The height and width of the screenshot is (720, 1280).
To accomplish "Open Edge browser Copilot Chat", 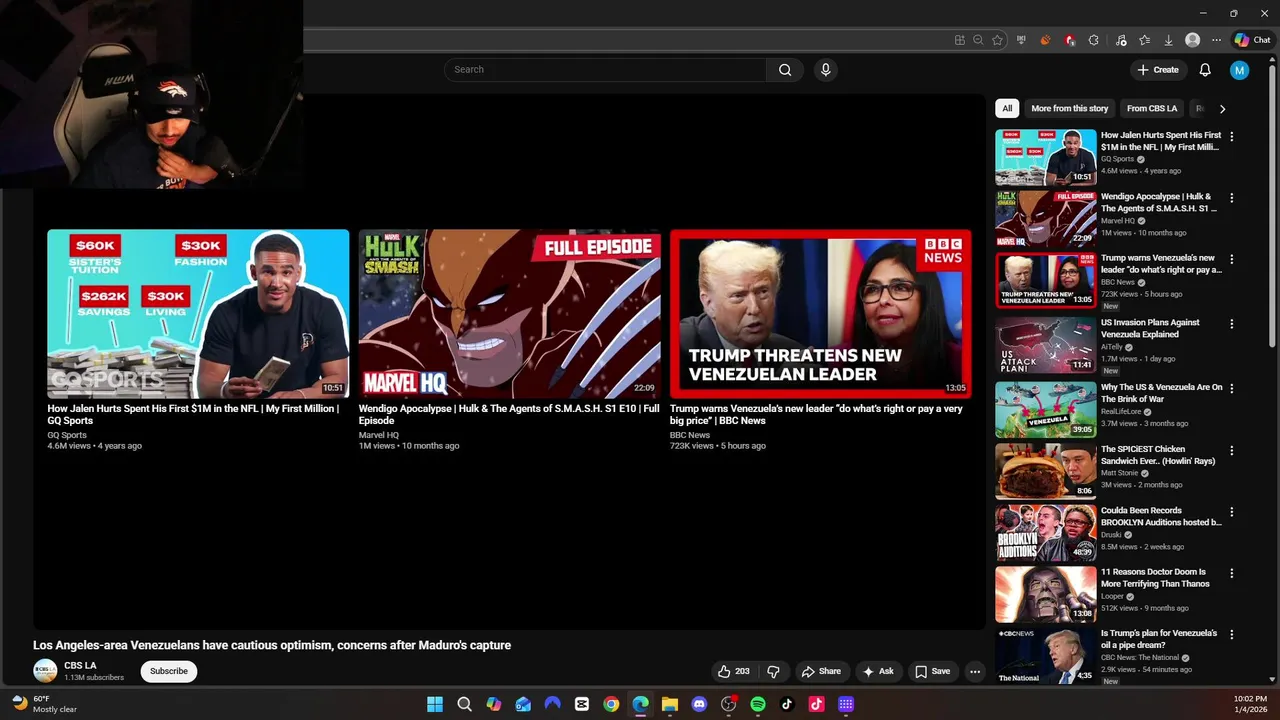I will click(x=1252, y=40).
